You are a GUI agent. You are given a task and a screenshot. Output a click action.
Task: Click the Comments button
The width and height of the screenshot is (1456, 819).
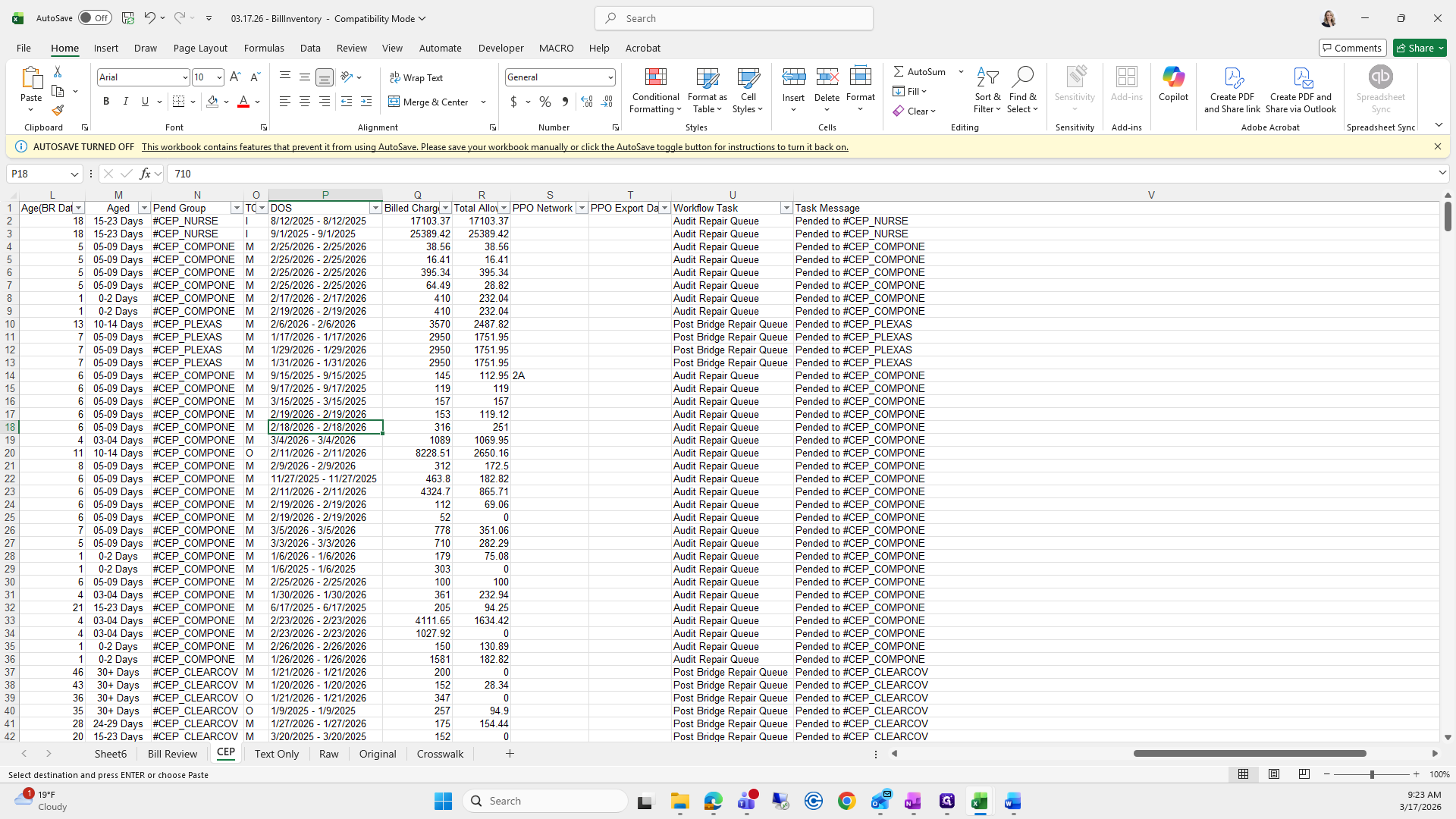[1352, 48]
